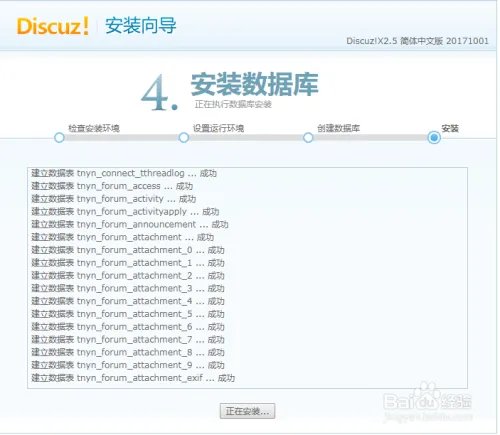Click the tnyn_forum_attachment_2 log line

(128, 276)
